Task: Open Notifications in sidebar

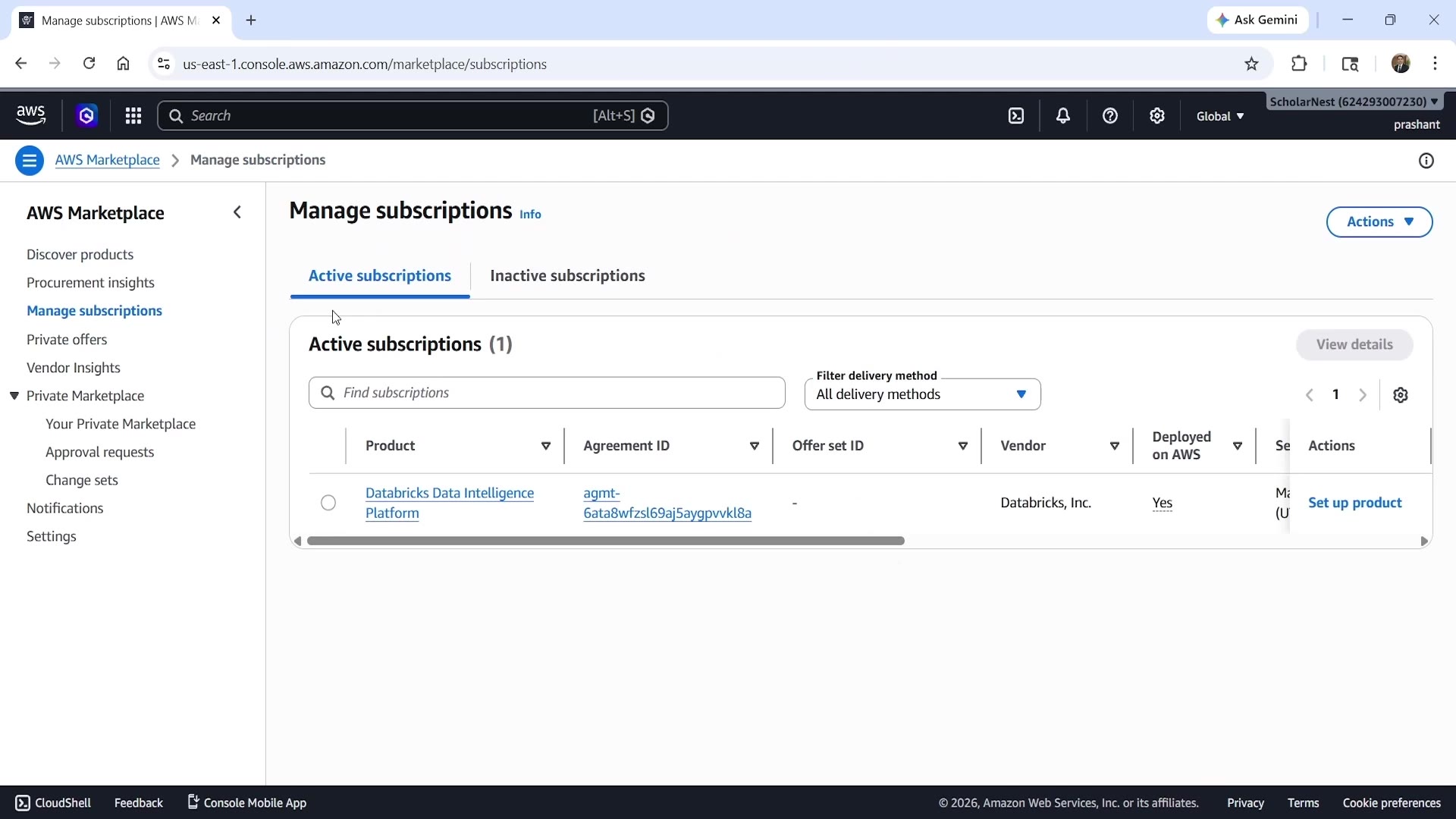Action: 65,508
